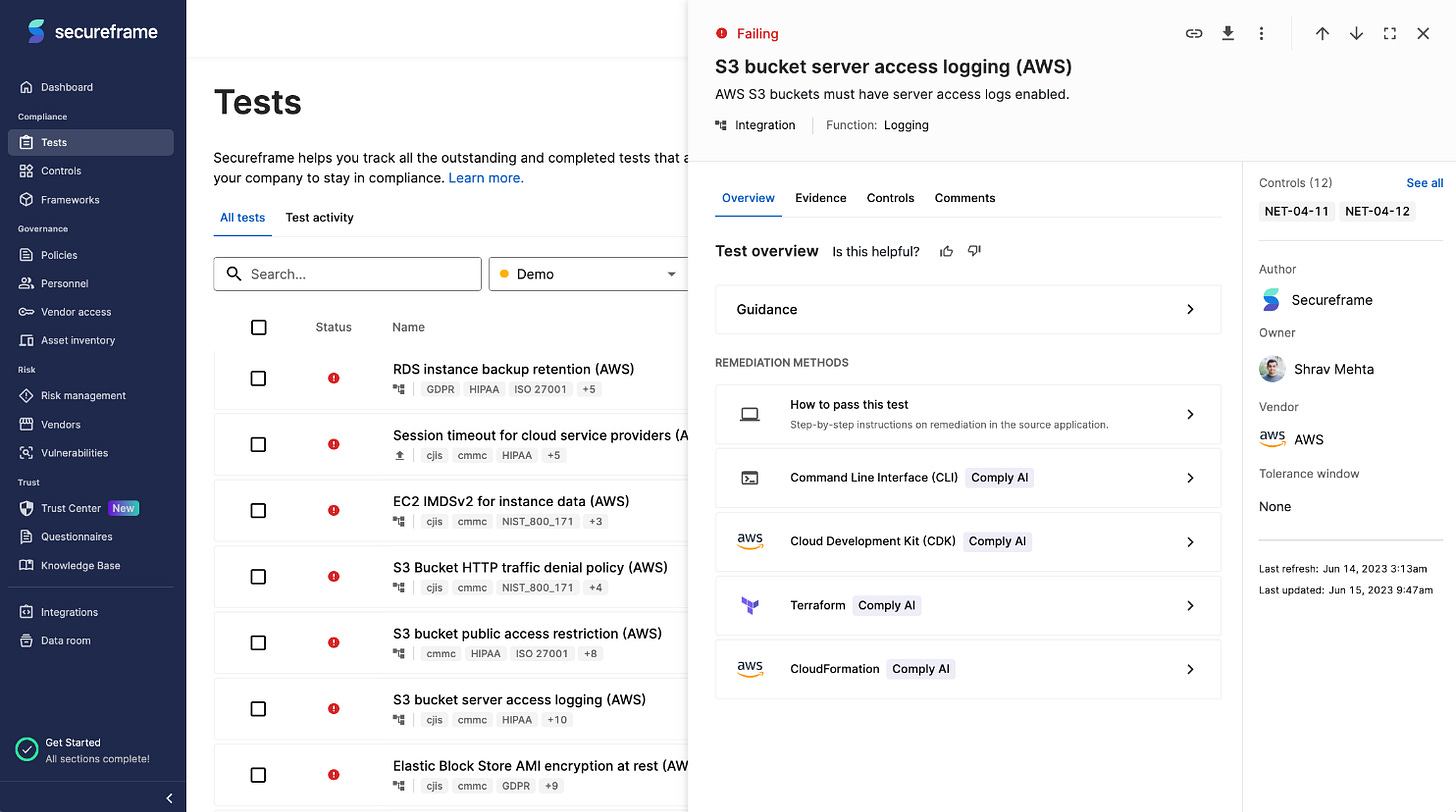Open EC2 IMDSv2 for instance data test

tap(511, 501)
